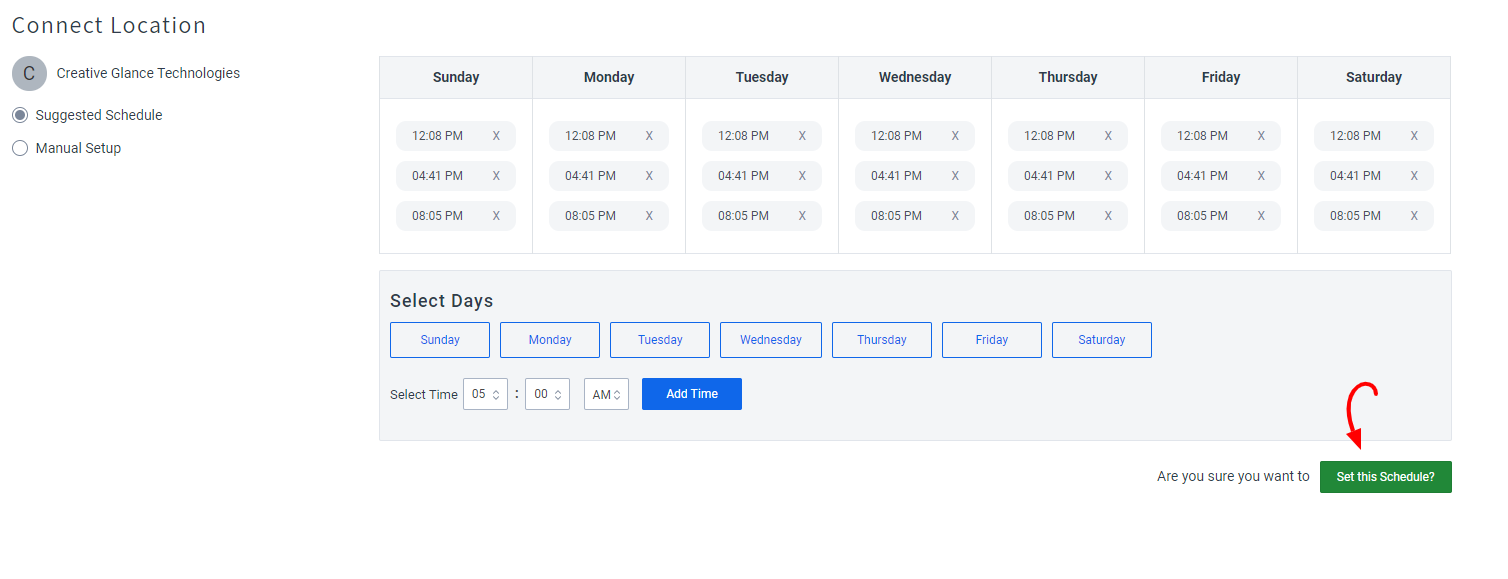The image size is (1508, 579).
Task: Toggle Wednesday in the Select Days row
Action: pos(770,339)
